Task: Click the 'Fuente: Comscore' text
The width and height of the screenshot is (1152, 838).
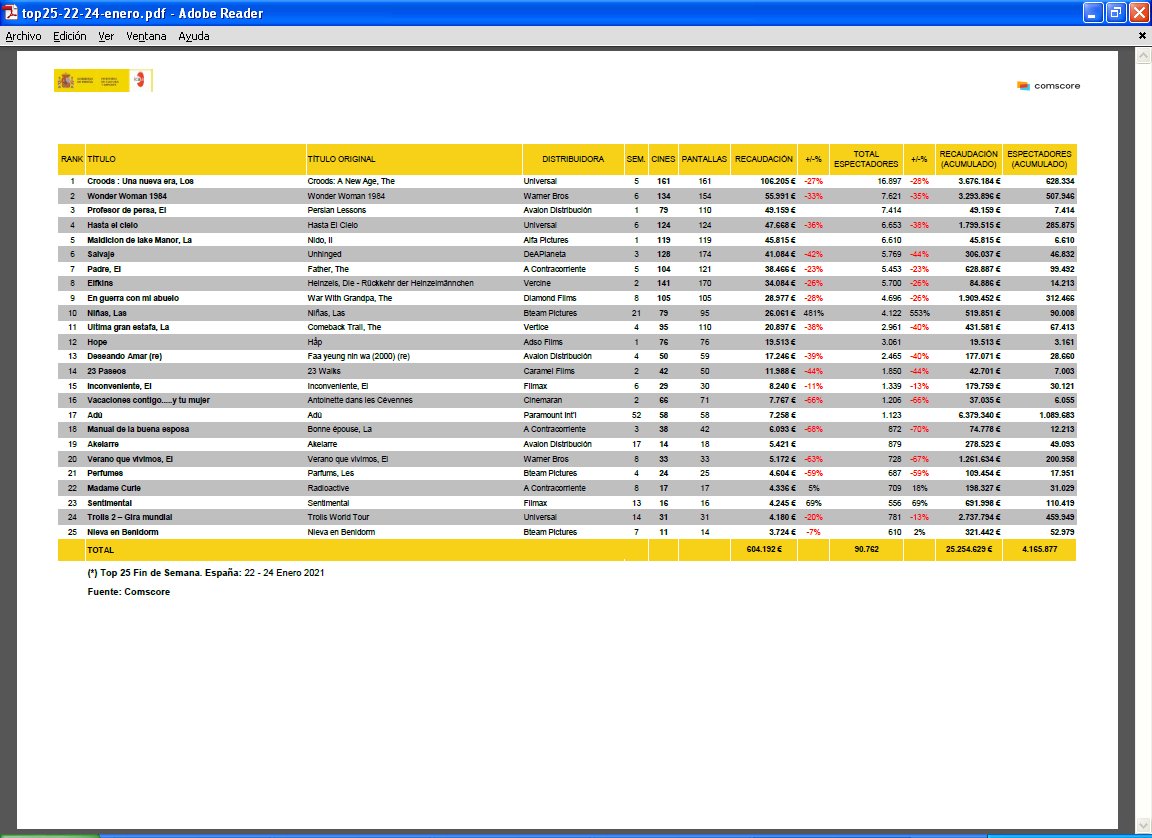Action: [x=129, y=592]
